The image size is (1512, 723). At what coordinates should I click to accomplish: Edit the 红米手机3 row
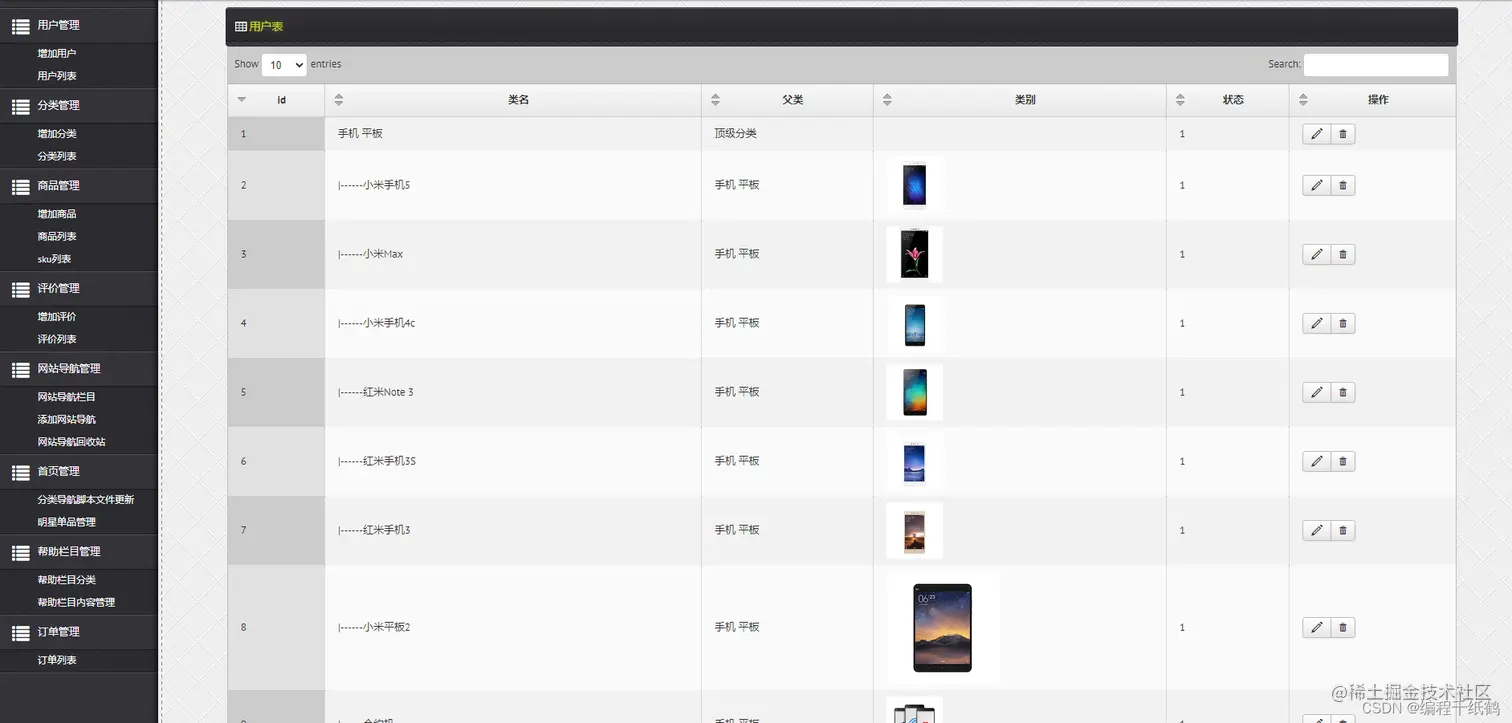click(1316, 530)
